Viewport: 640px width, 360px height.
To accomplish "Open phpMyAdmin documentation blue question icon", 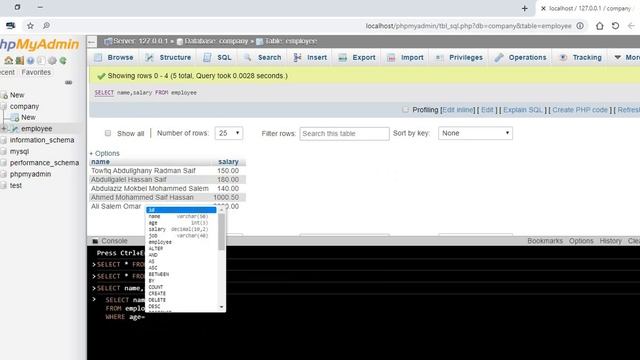I will tap(31, 60).
